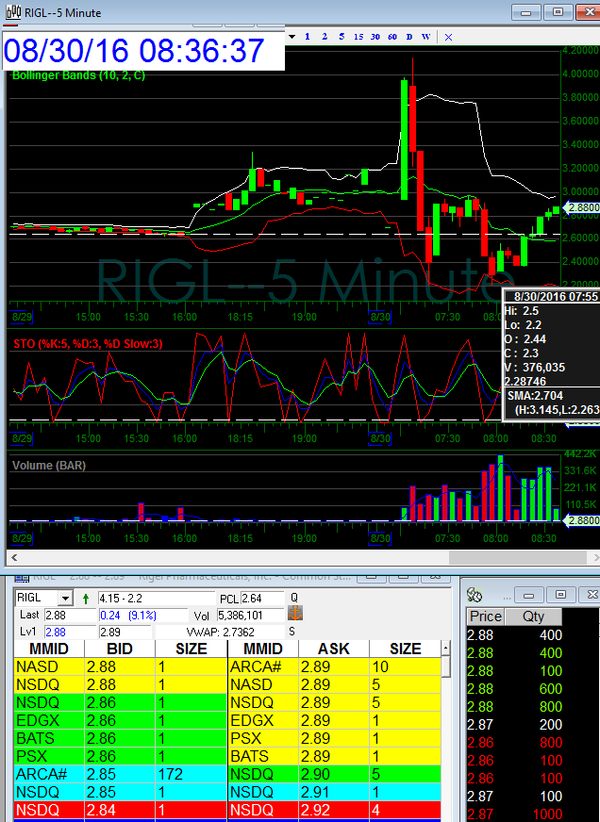Switch to Weekly (W) chart timeframe

426,37
